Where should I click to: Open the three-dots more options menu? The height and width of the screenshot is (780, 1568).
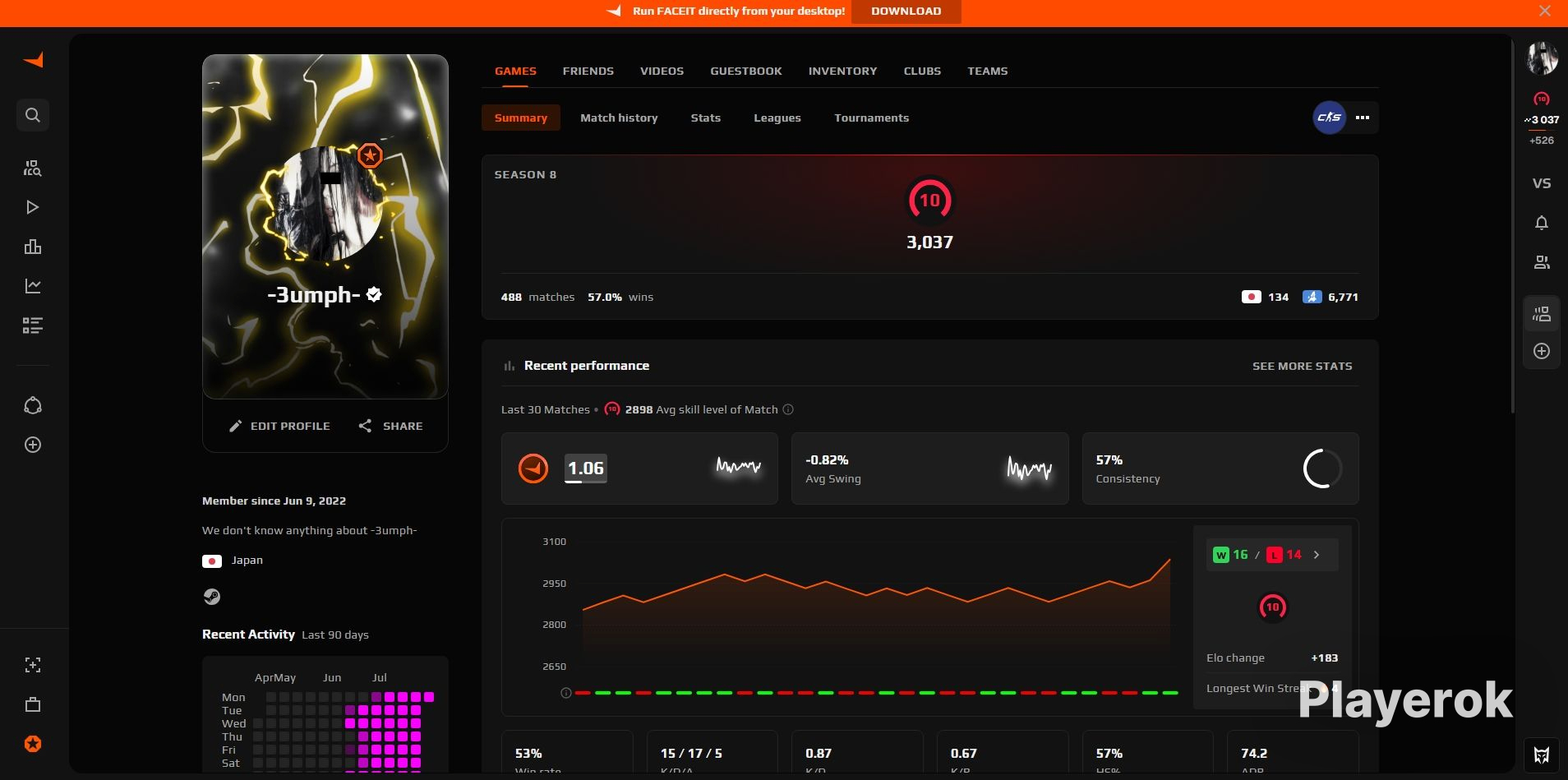pos(1363,118)
